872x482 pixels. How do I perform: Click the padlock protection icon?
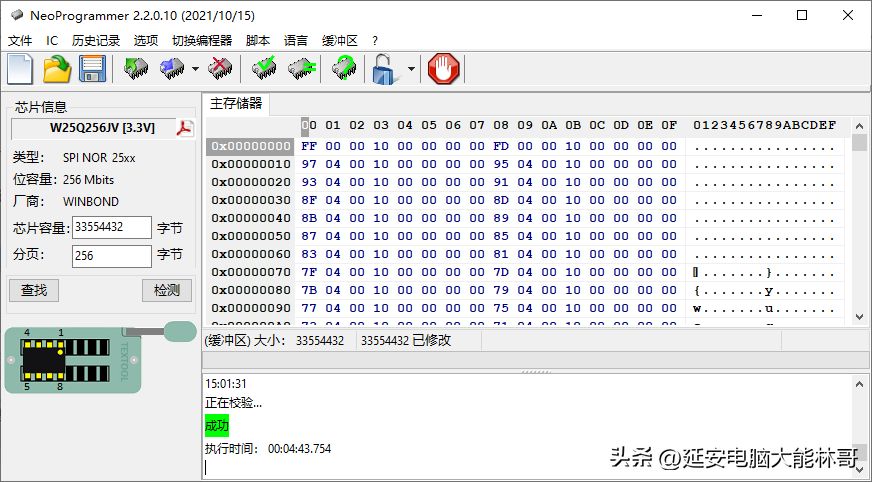tap(387, 69)
